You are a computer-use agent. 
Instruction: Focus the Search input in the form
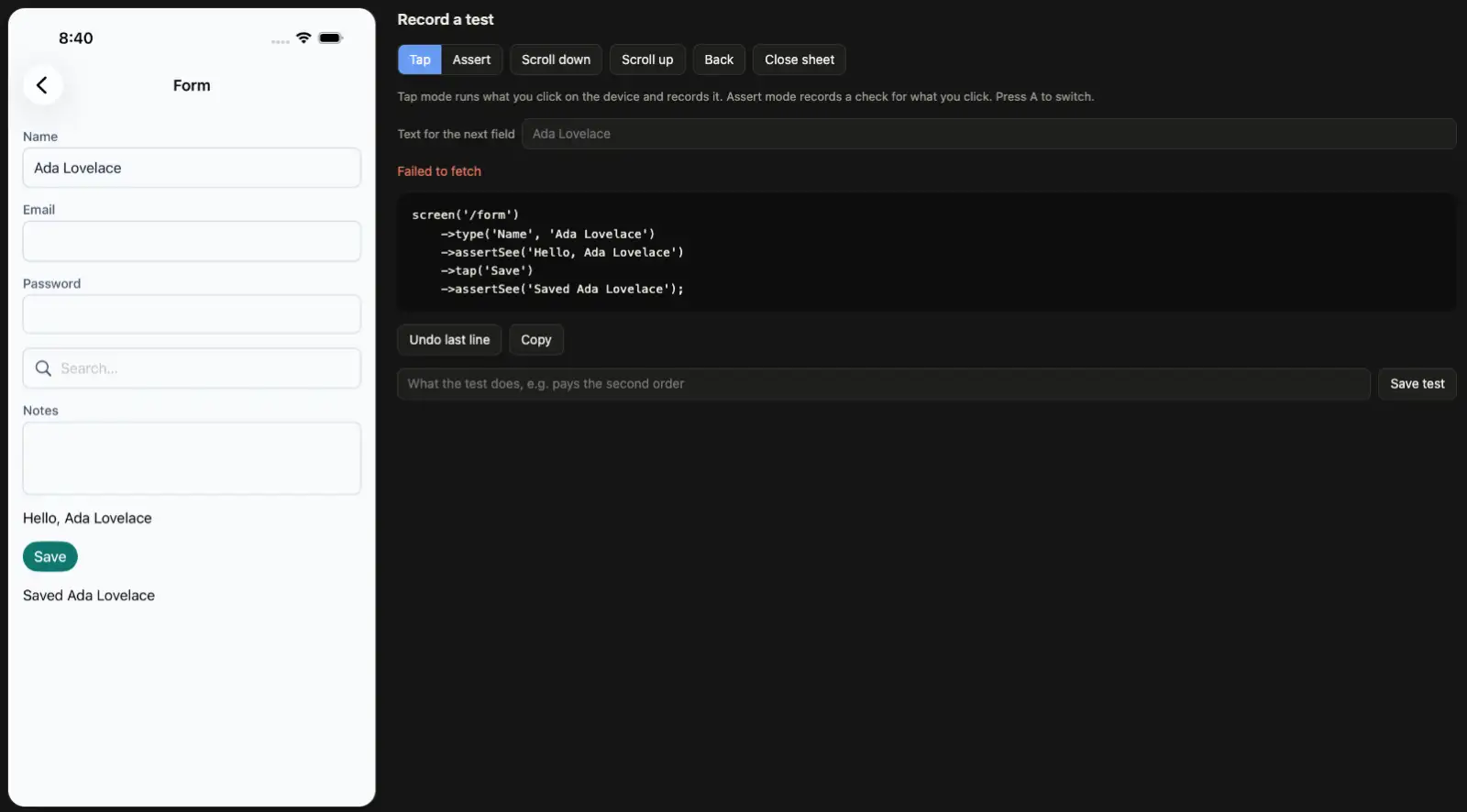pyautogui.click(x=192, y=368)
